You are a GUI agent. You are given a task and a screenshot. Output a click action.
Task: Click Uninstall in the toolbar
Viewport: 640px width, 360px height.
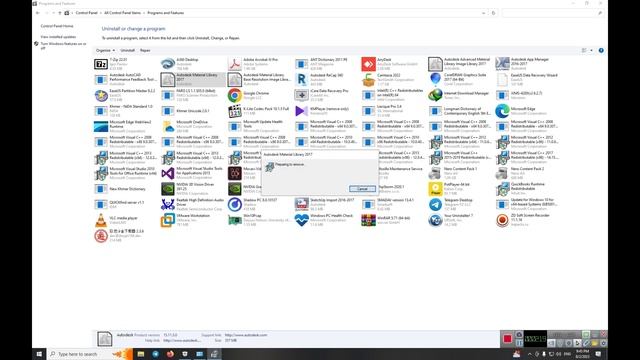coord(127,50)
